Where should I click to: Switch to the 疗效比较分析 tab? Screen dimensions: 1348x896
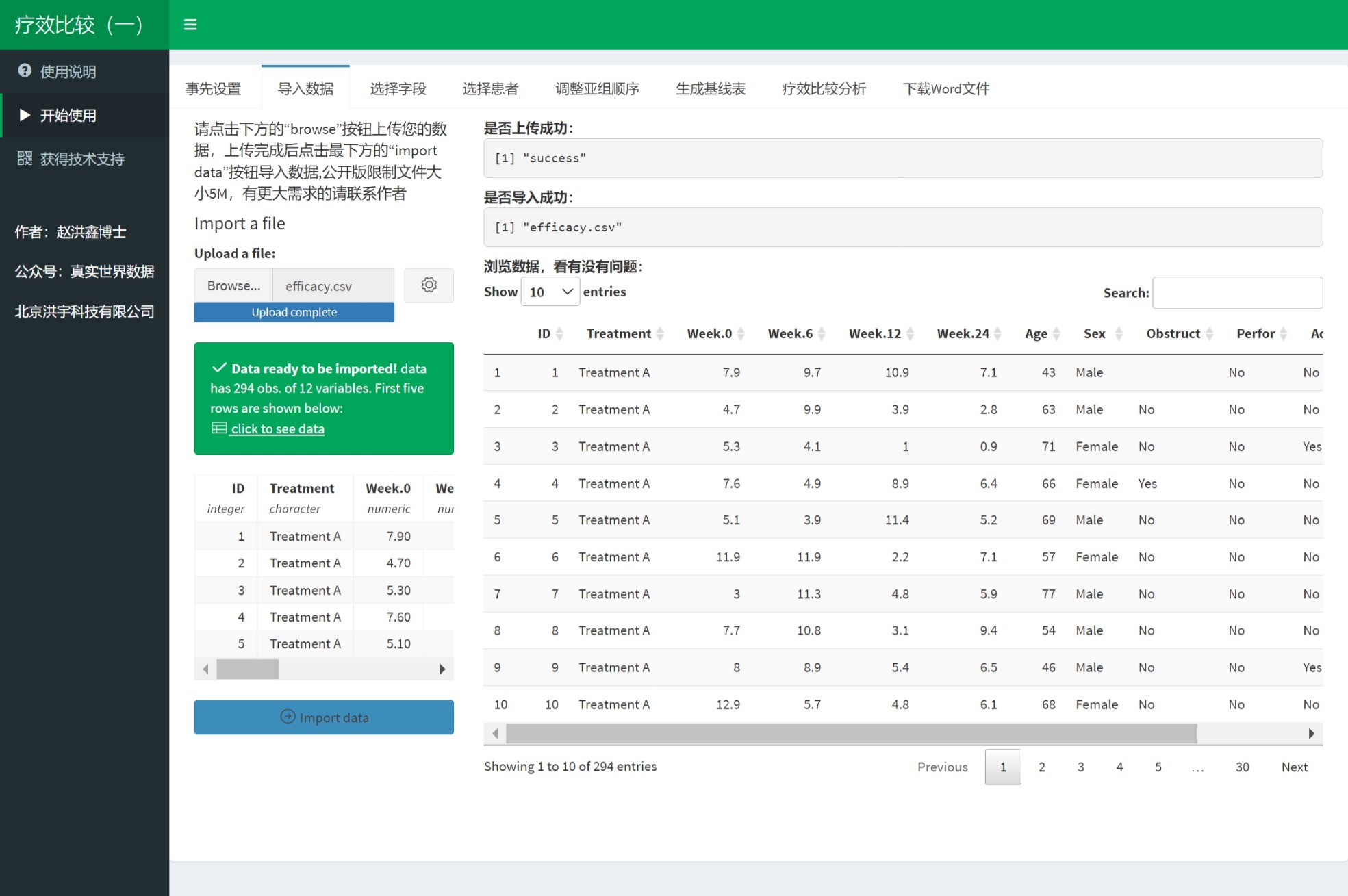824,88
